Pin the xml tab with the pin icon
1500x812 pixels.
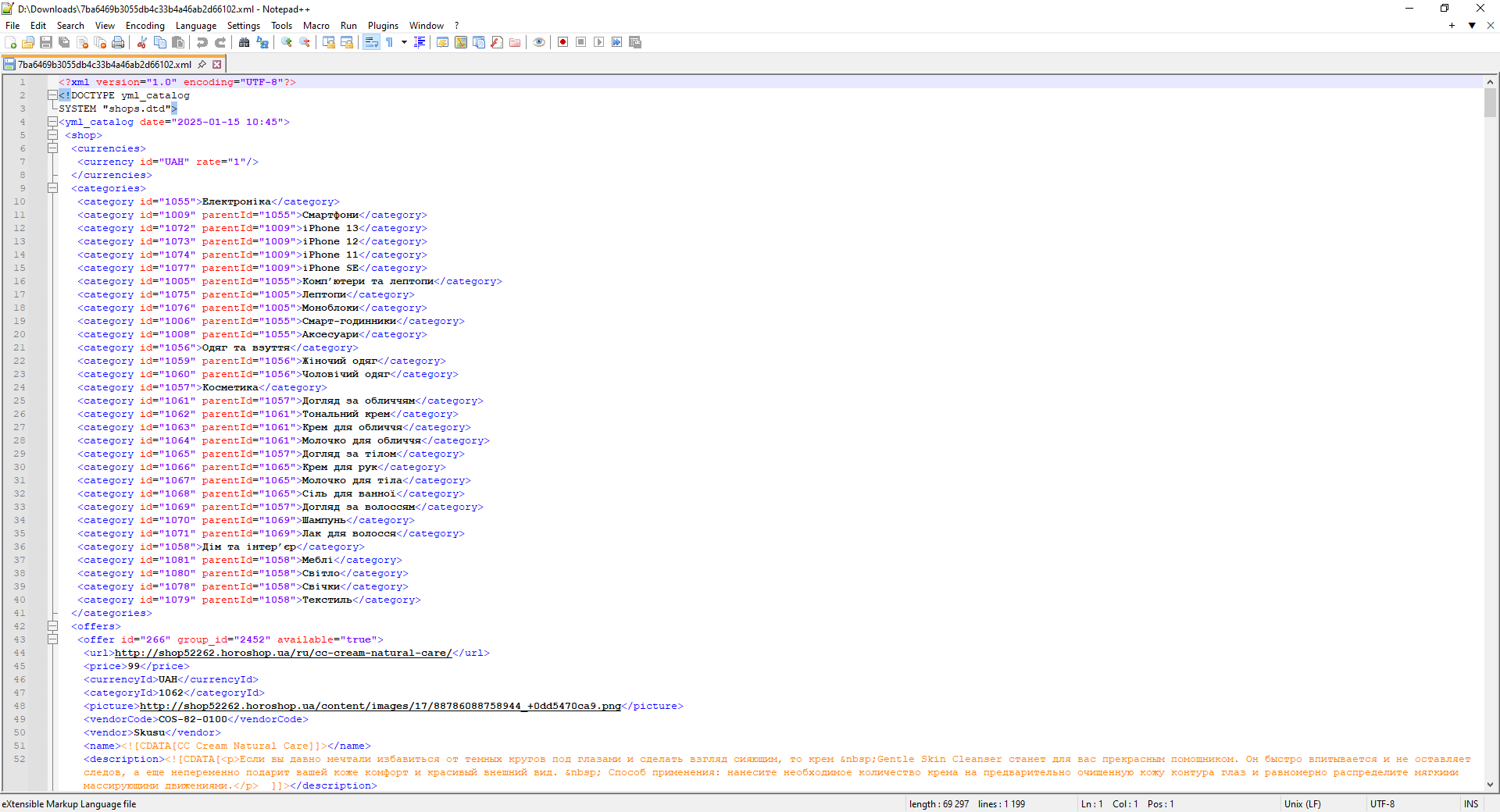(x=202, y=65)
